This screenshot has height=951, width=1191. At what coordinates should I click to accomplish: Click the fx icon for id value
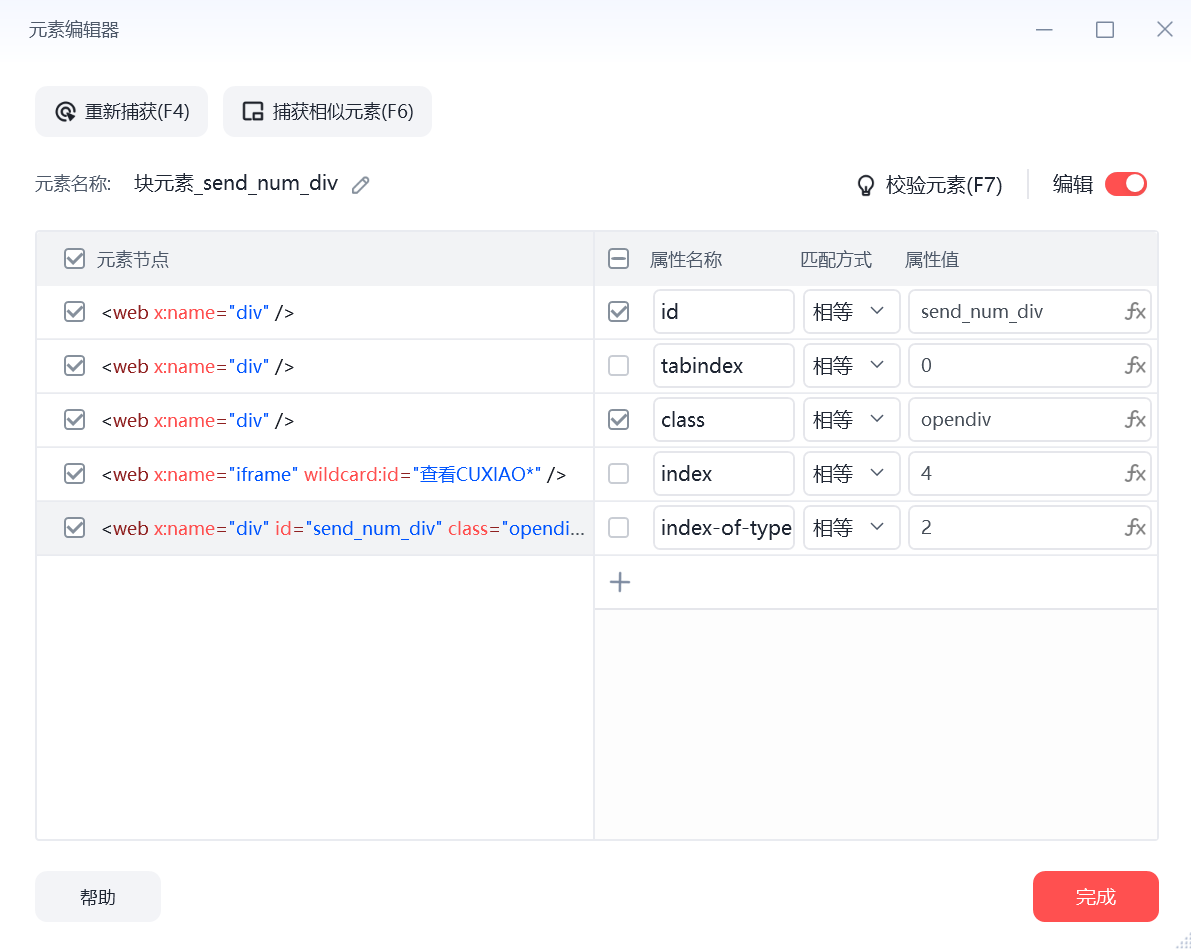click(x=1135, y=311)
